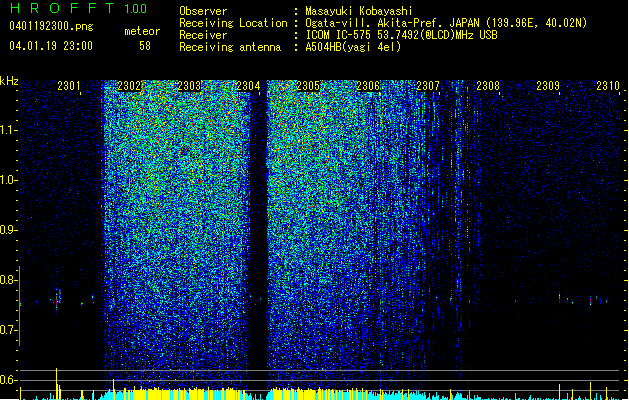Click the meteor count value 58
This screenshot has width=629, height=400.
(145, 46)
